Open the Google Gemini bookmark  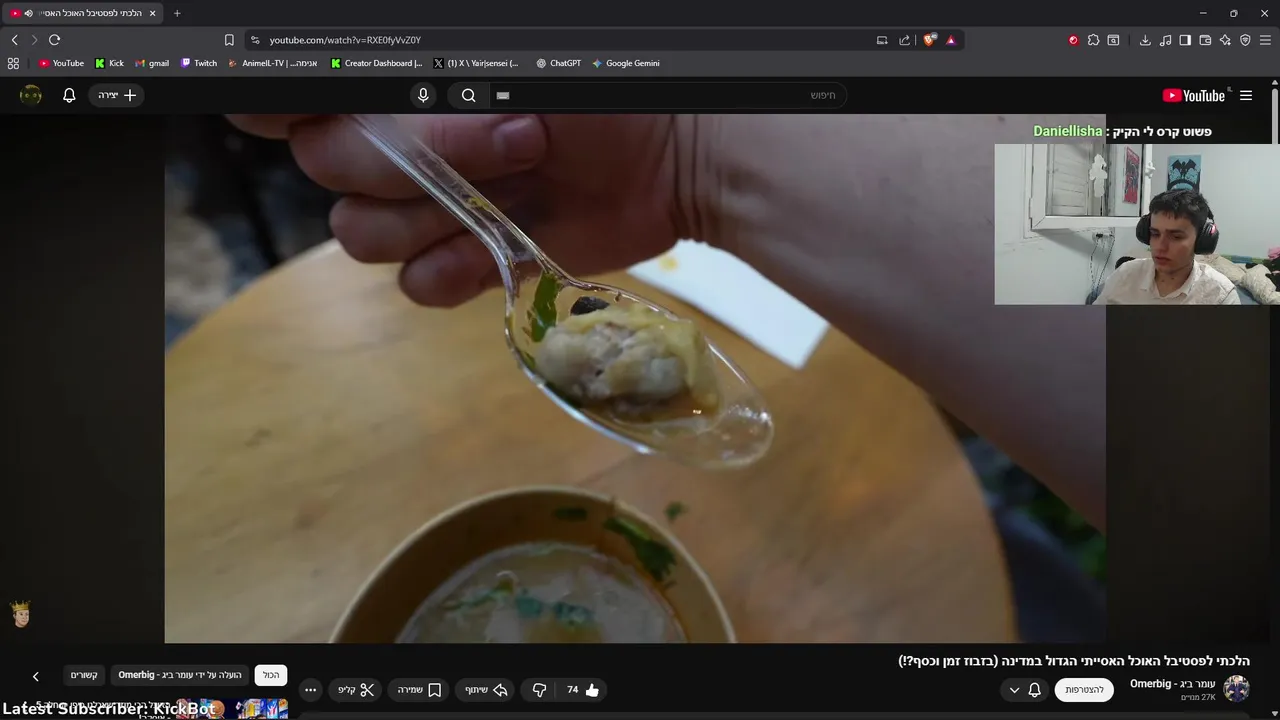point(626,63)
